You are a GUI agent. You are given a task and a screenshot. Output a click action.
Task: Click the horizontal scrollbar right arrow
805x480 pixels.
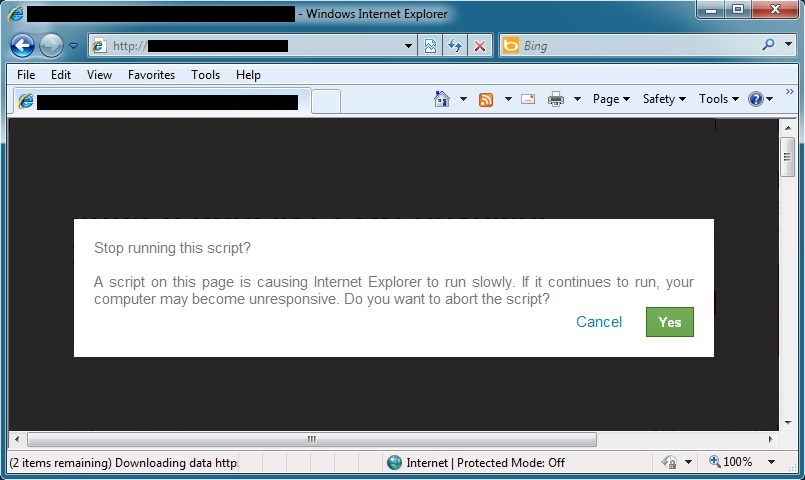coord(770,439)
